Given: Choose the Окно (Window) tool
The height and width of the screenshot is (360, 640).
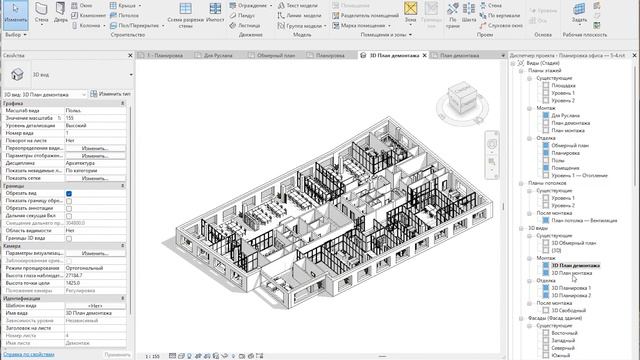Looking at the screenshot, I should click(x=82, y=5).
